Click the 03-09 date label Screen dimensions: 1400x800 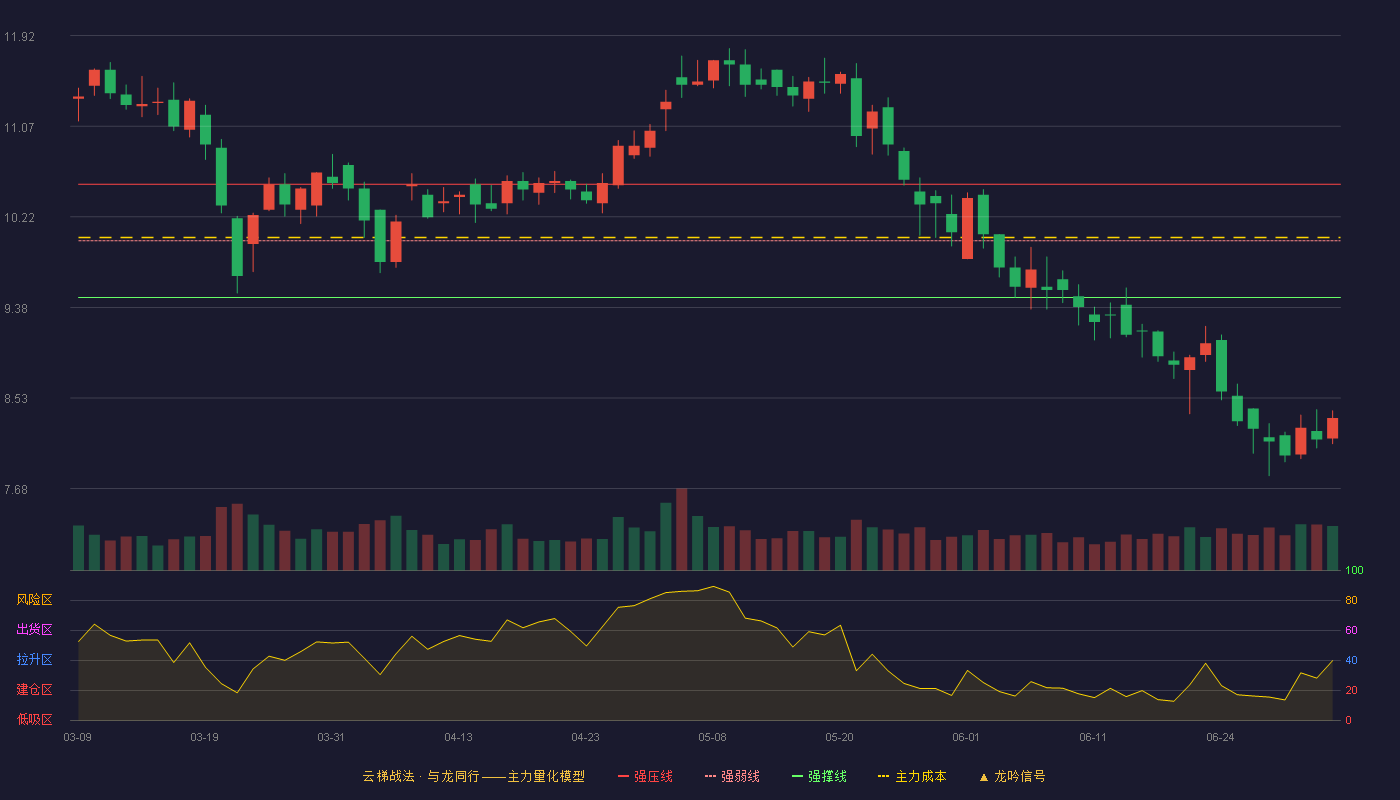click(77, 737)
